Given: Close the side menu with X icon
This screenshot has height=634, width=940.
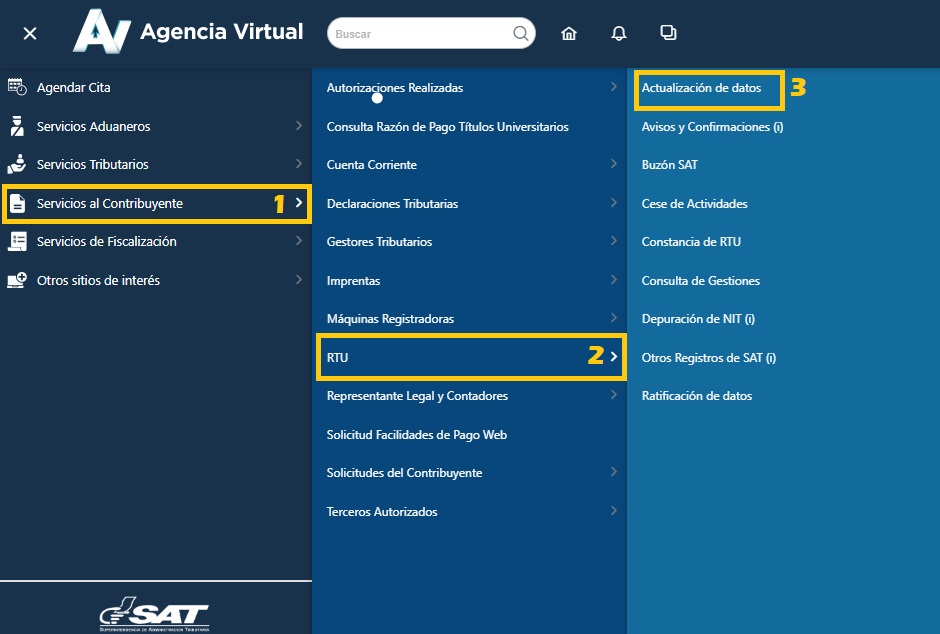Looking at the screenshot, I should (30, 34).
